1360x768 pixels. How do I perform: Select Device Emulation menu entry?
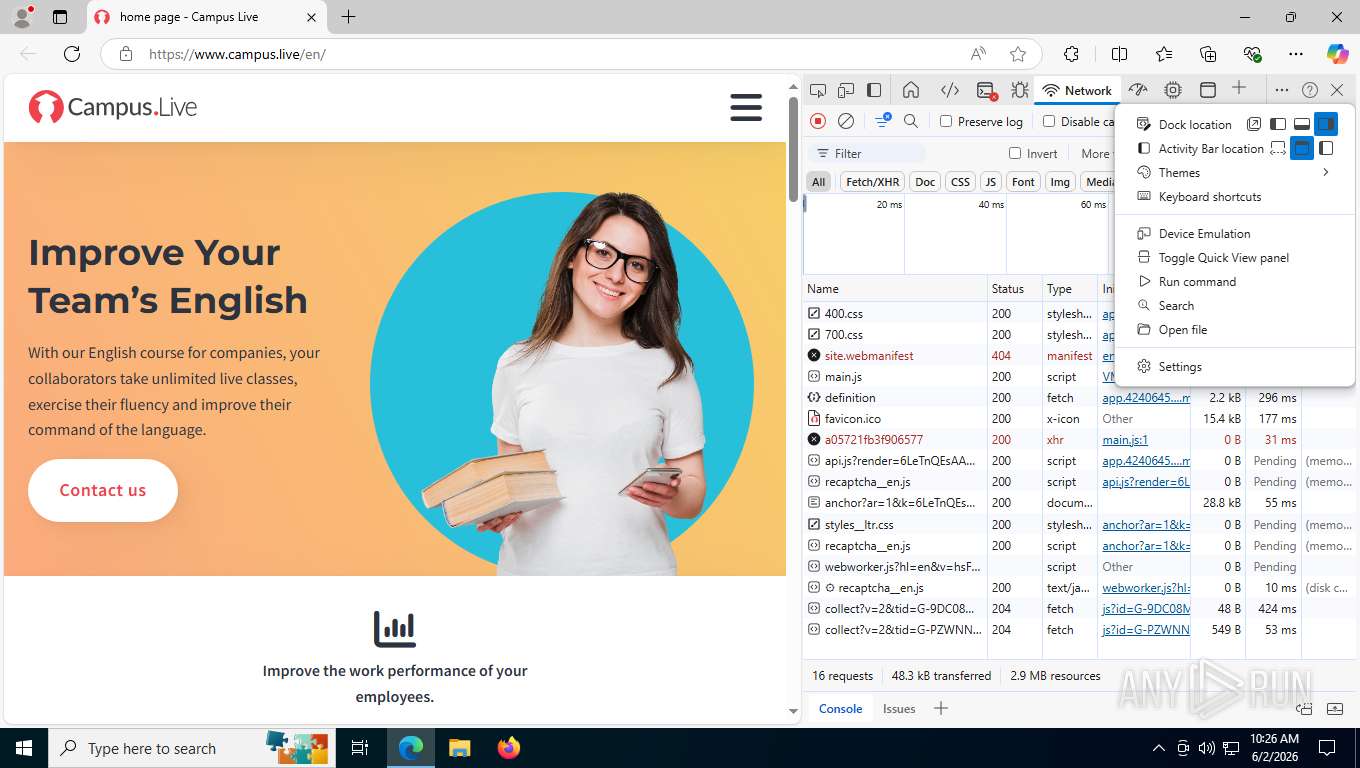1235,233
